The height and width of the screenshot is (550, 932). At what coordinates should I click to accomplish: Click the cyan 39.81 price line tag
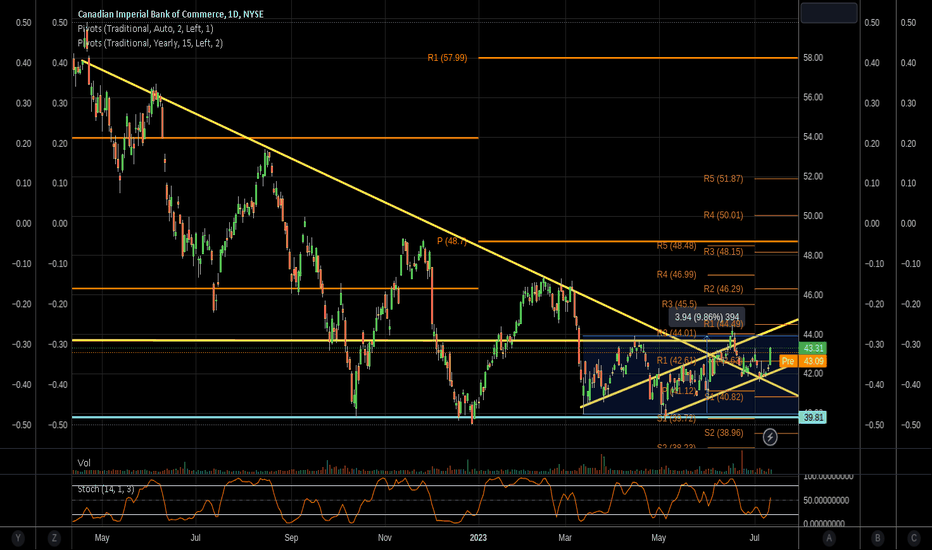point(813,417)
